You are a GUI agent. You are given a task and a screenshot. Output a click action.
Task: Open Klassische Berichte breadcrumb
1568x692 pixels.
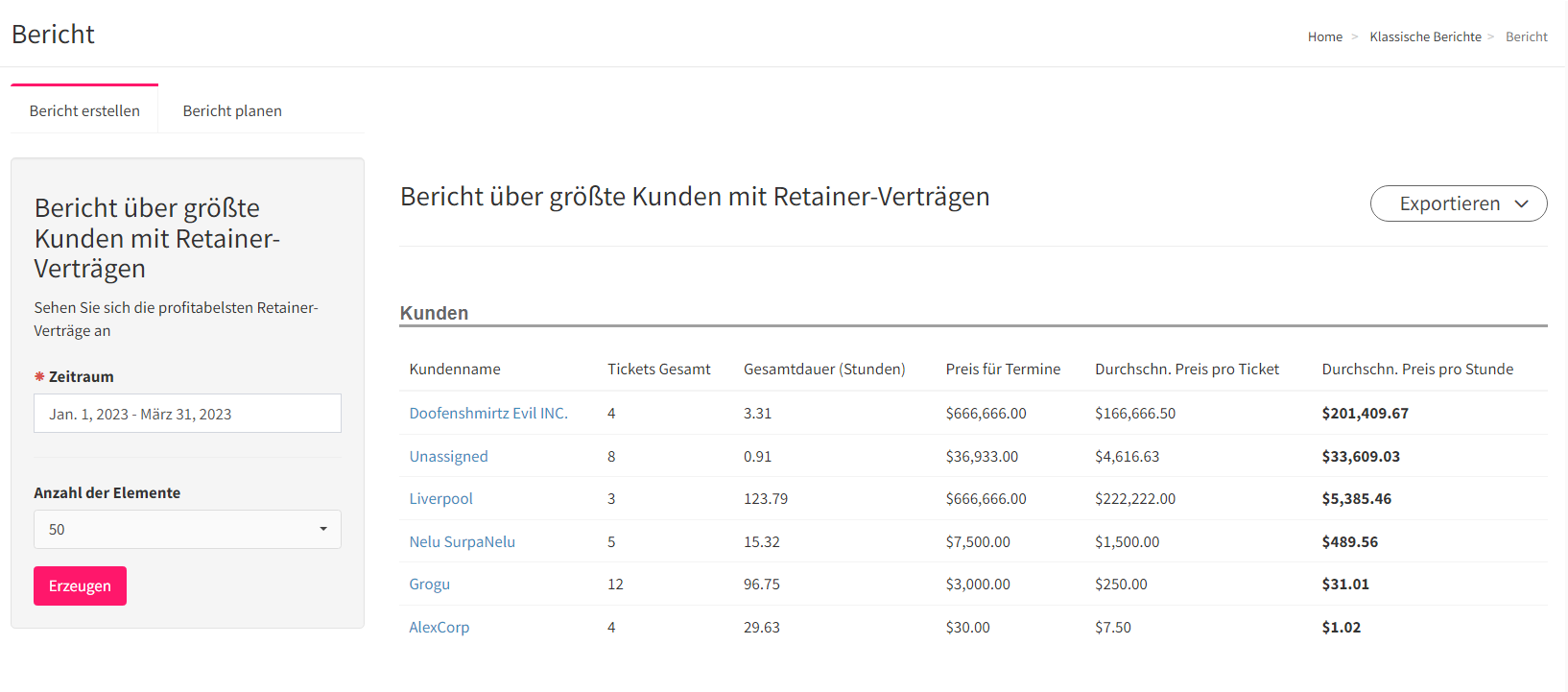(x=1425, y=36)
